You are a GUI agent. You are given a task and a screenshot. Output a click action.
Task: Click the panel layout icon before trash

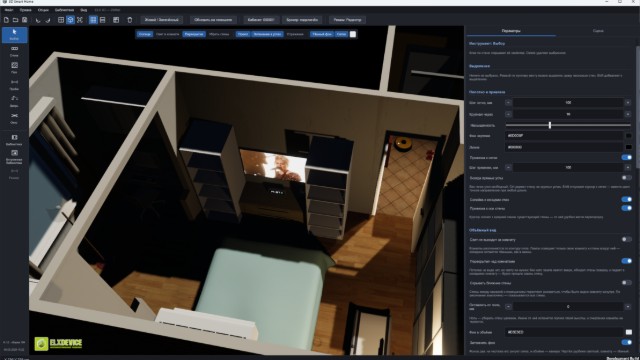pyautogui.click(x=116, y=20)
